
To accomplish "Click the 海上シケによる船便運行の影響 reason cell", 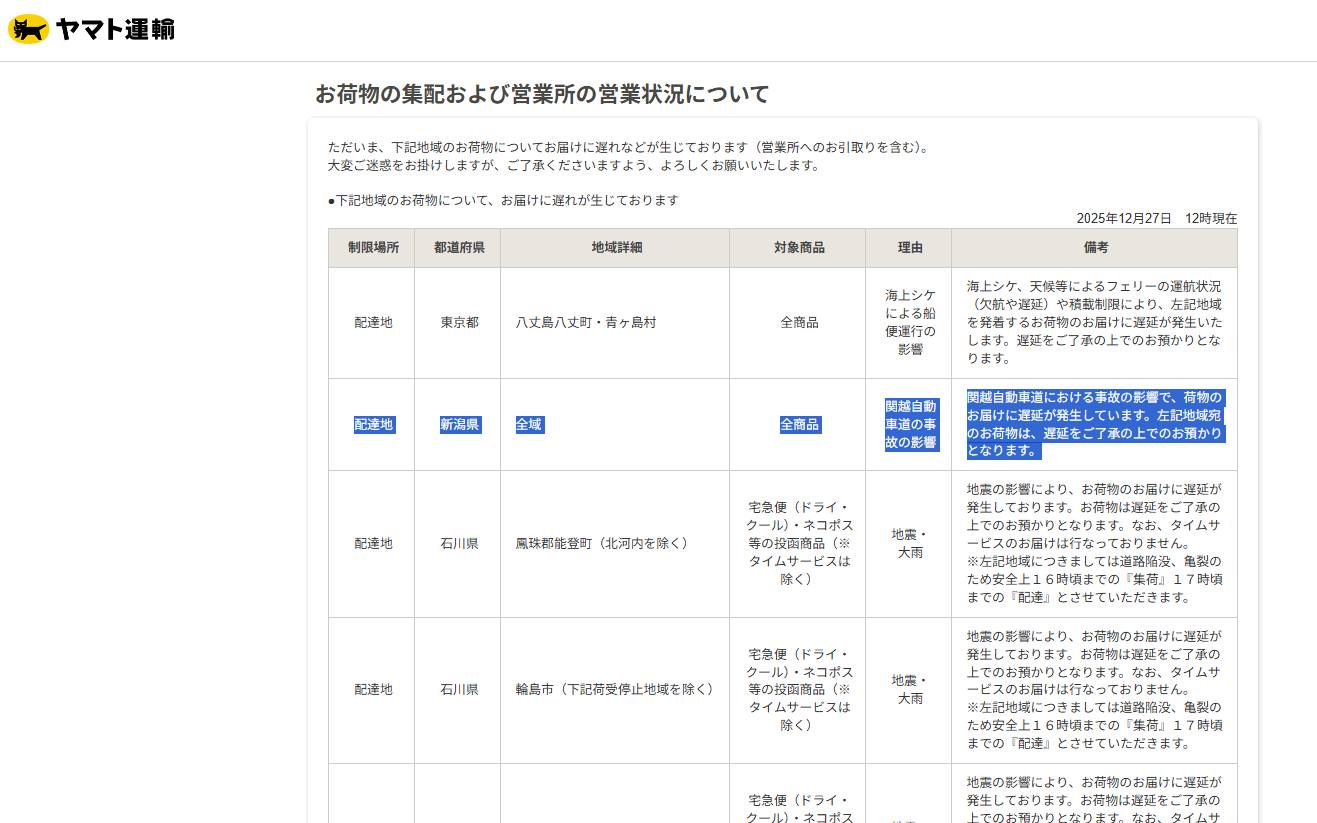I will pyautogui.click(x=910, y=322).
